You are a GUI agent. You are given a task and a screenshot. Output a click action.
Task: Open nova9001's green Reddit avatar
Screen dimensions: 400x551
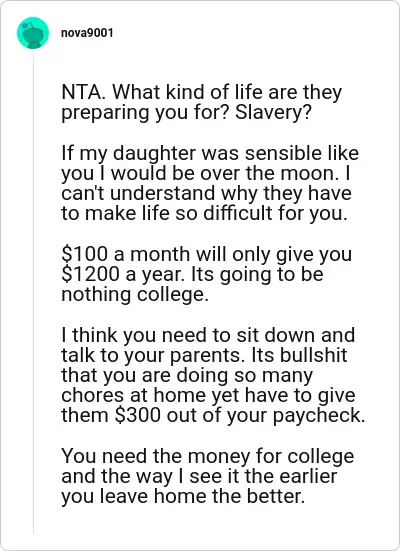tap(33, 33)
